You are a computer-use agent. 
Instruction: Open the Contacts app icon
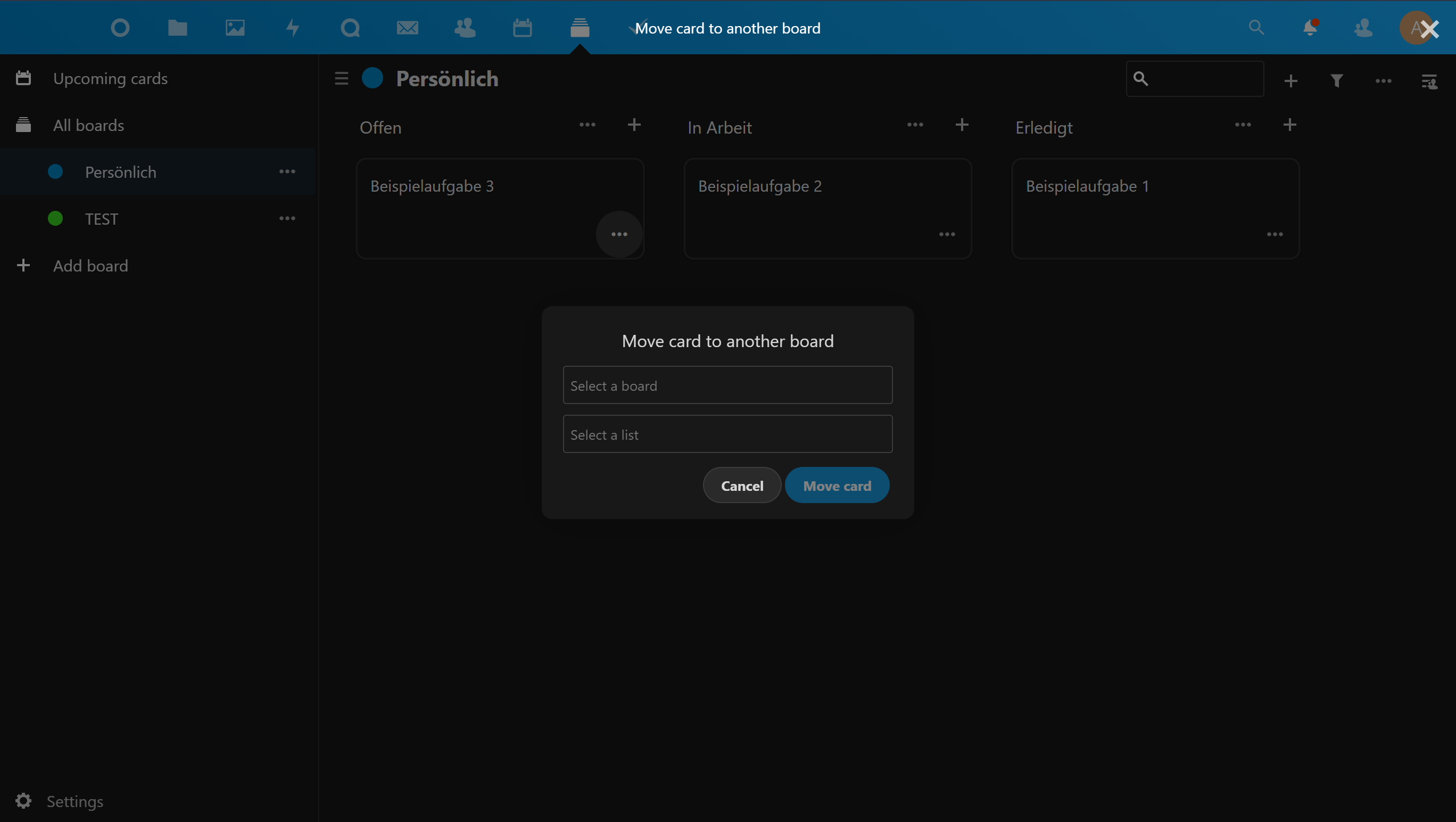click(x=465, y=28)
